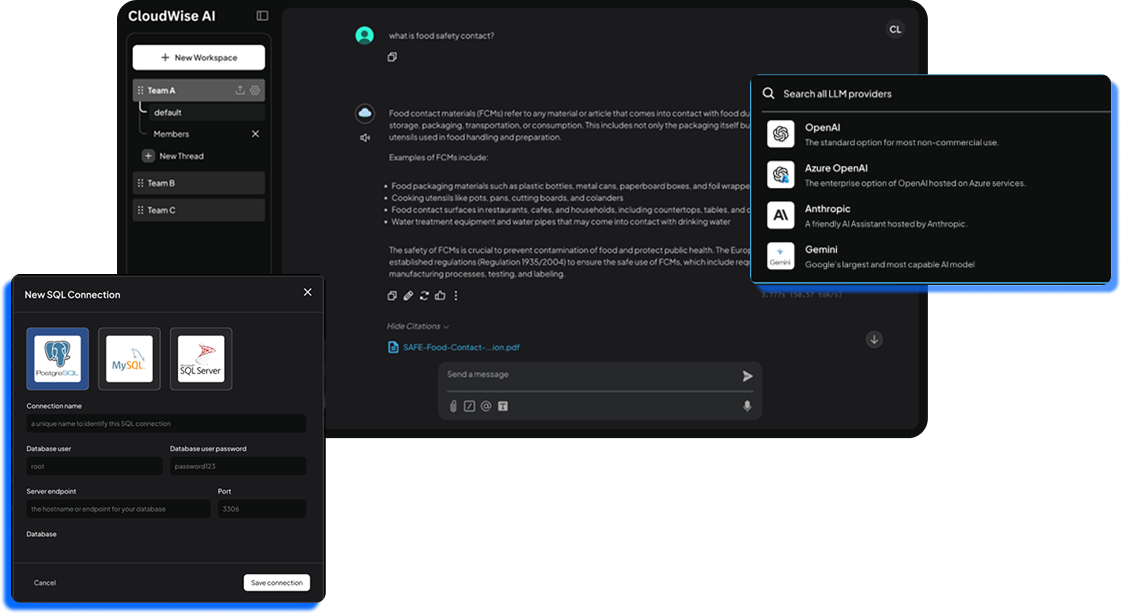This screenshot has width=1122, height=614.
Task: Toggle the CloudWise AI sidebar panel icon
Action: 263,16
